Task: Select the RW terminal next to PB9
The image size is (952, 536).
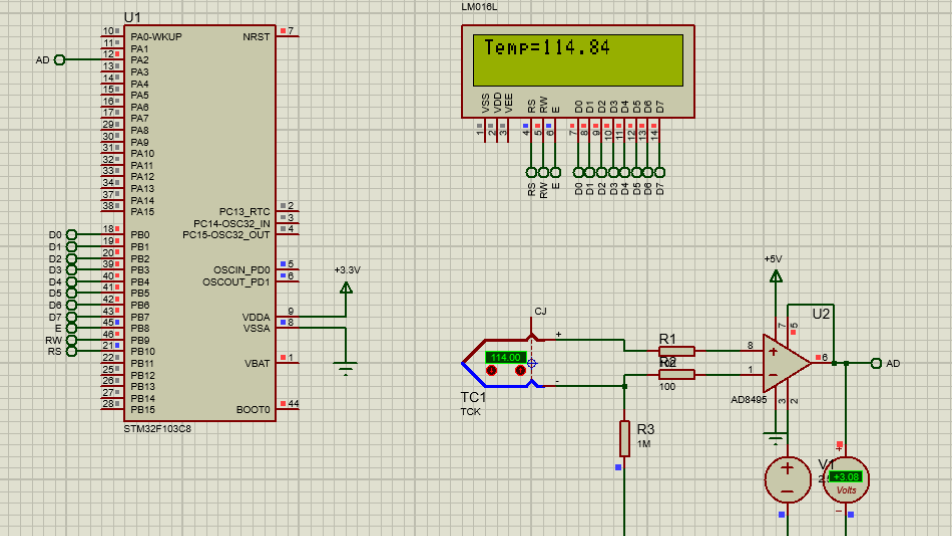Action: (x=71, y=340)
